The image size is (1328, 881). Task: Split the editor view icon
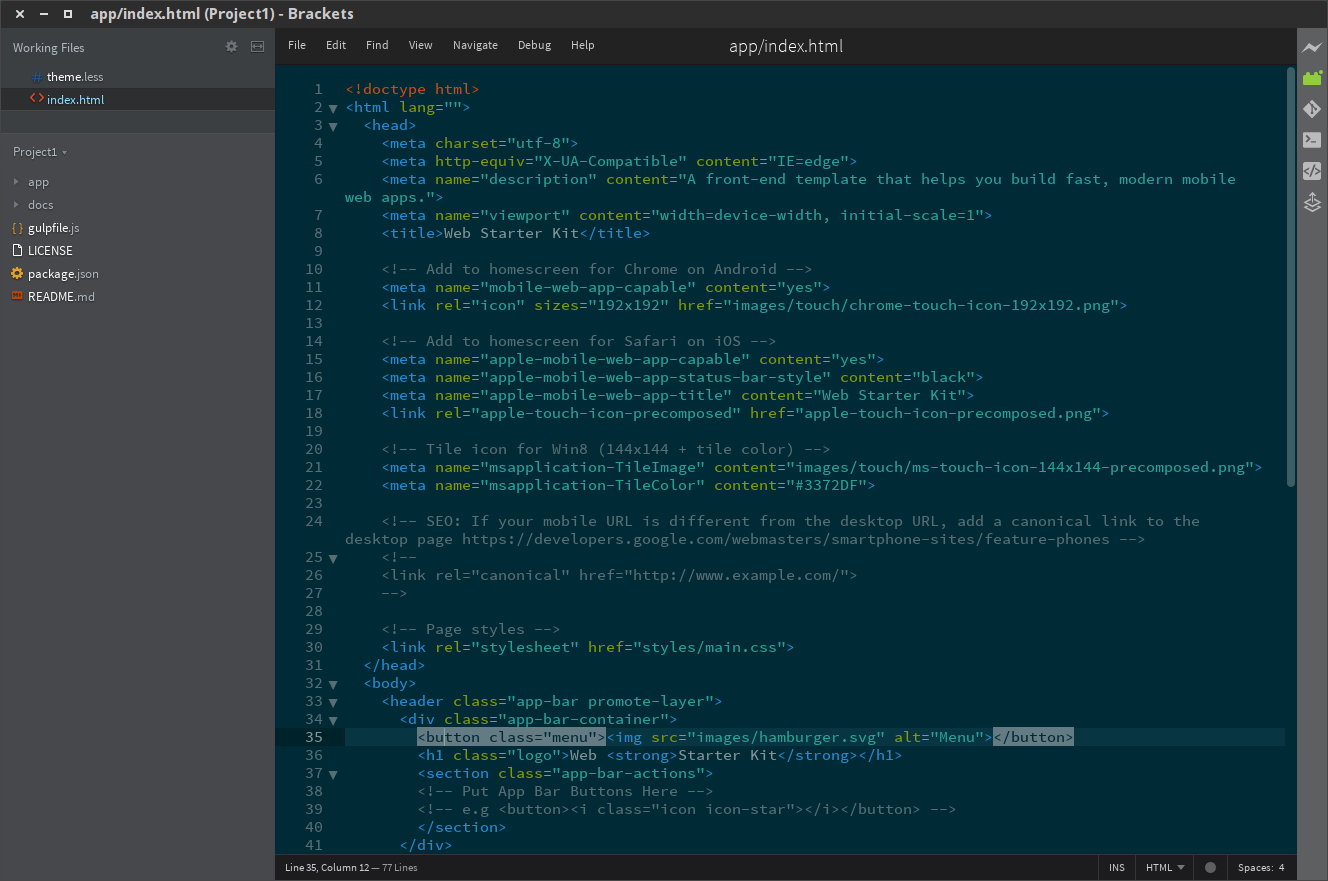(x=257, y=47)
